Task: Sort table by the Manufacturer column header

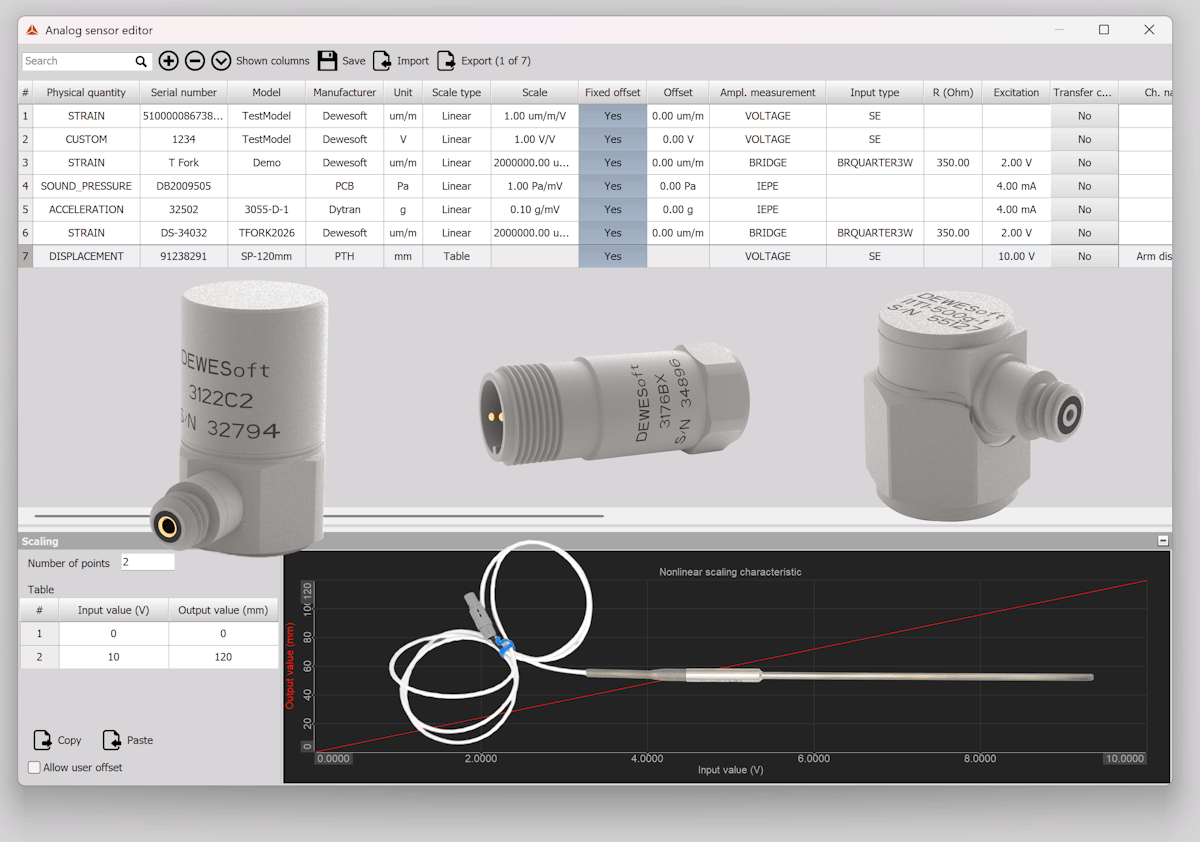Action: tap(344, 92)
